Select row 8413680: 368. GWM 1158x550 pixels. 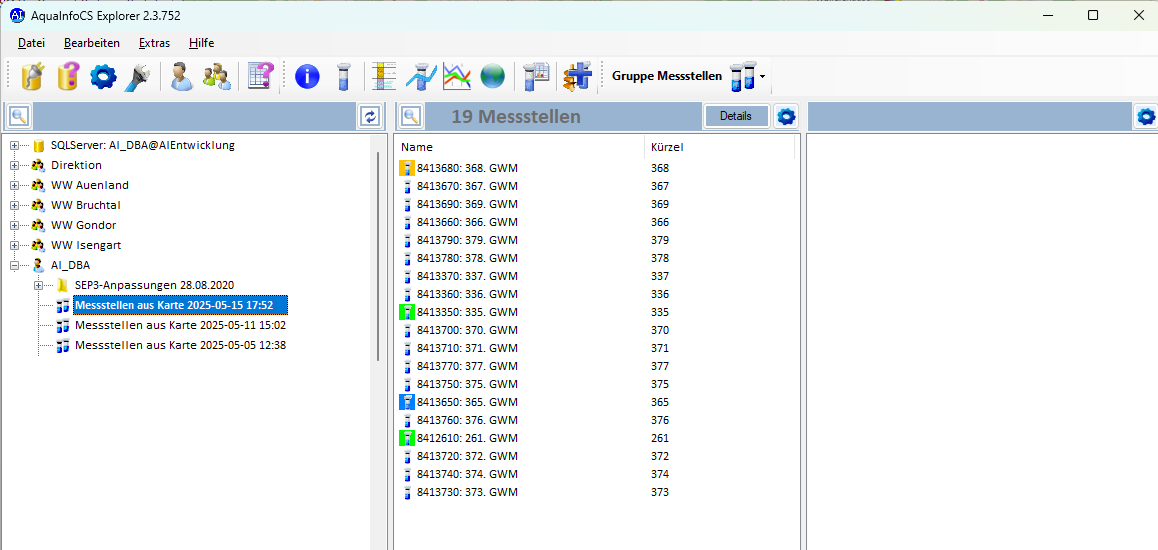tap(467, 168)
